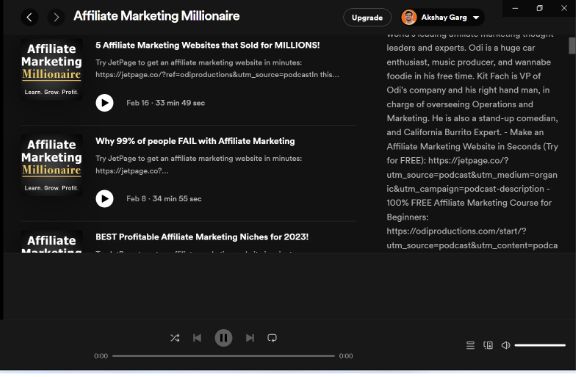The image size is (576, 377).
Task: Go forward with the right arrow
Action: [x=56, y=17]
